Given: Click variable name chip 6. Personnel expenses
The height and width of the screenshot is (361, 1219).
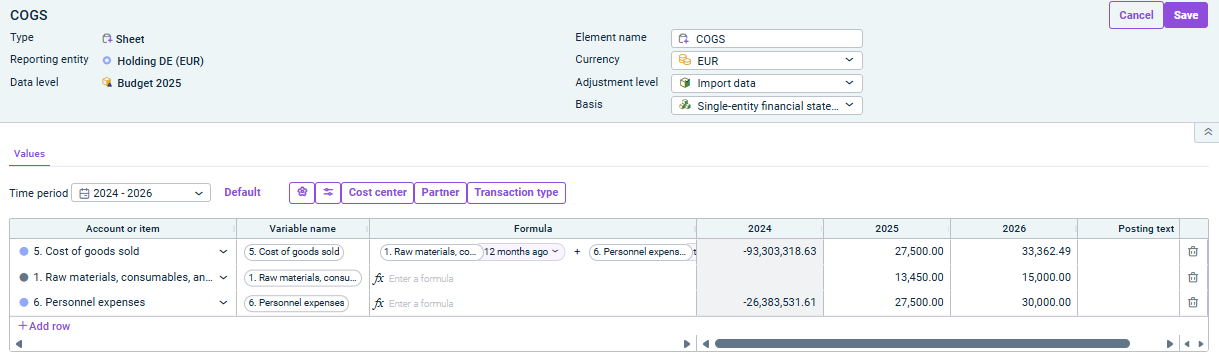Looking at the screenshot, I should coord(296,302).
